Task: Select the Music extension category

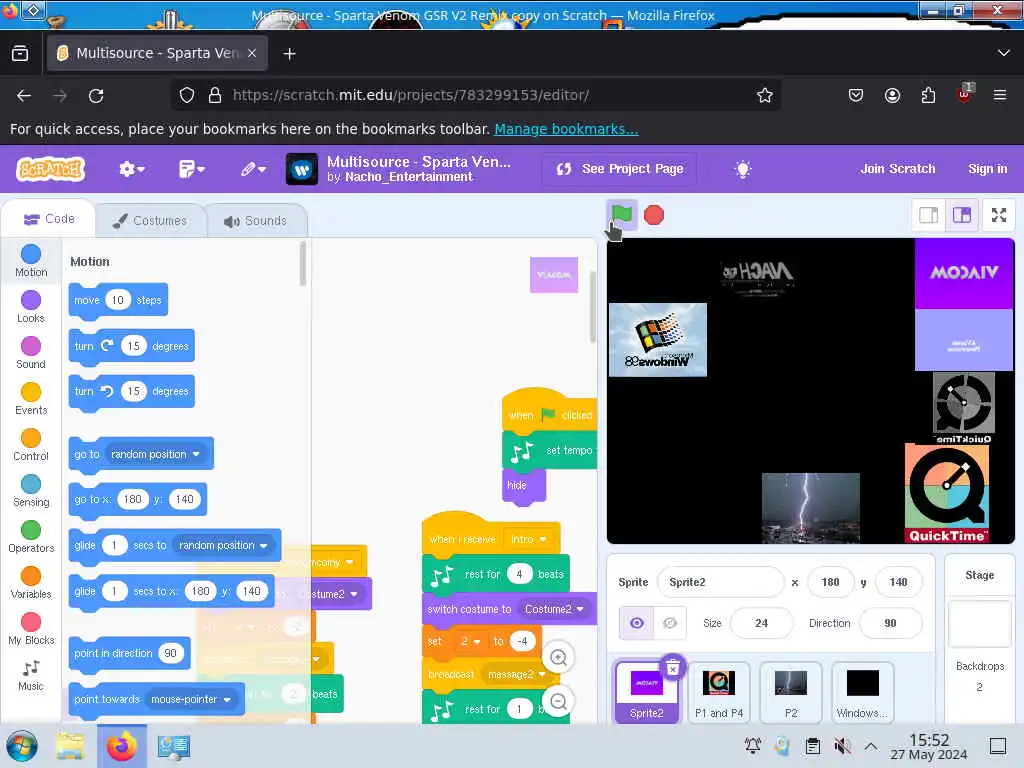Action: (31, 675)
